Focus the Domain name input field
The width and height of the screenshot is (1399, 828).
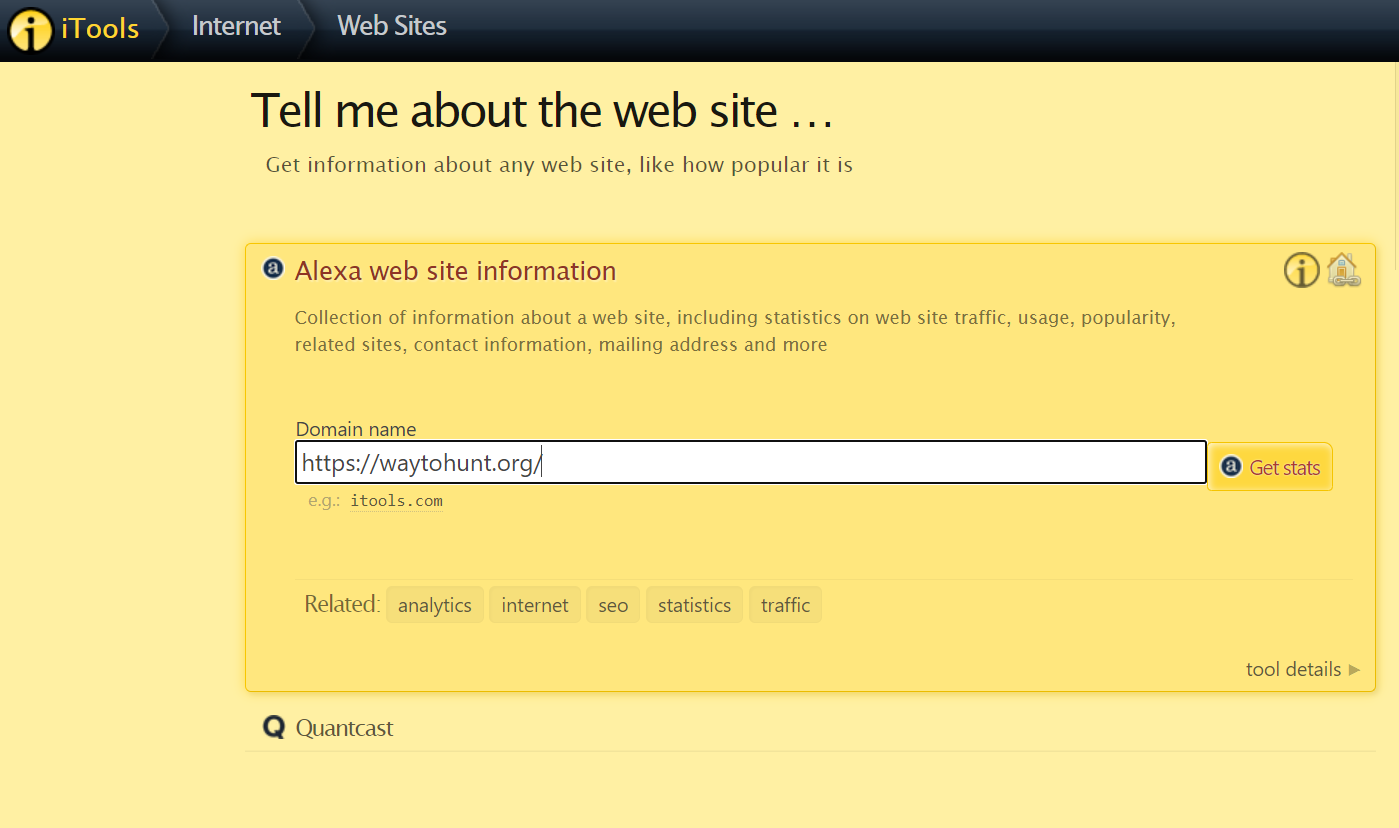pyautogui.click(x=751, y=463)
